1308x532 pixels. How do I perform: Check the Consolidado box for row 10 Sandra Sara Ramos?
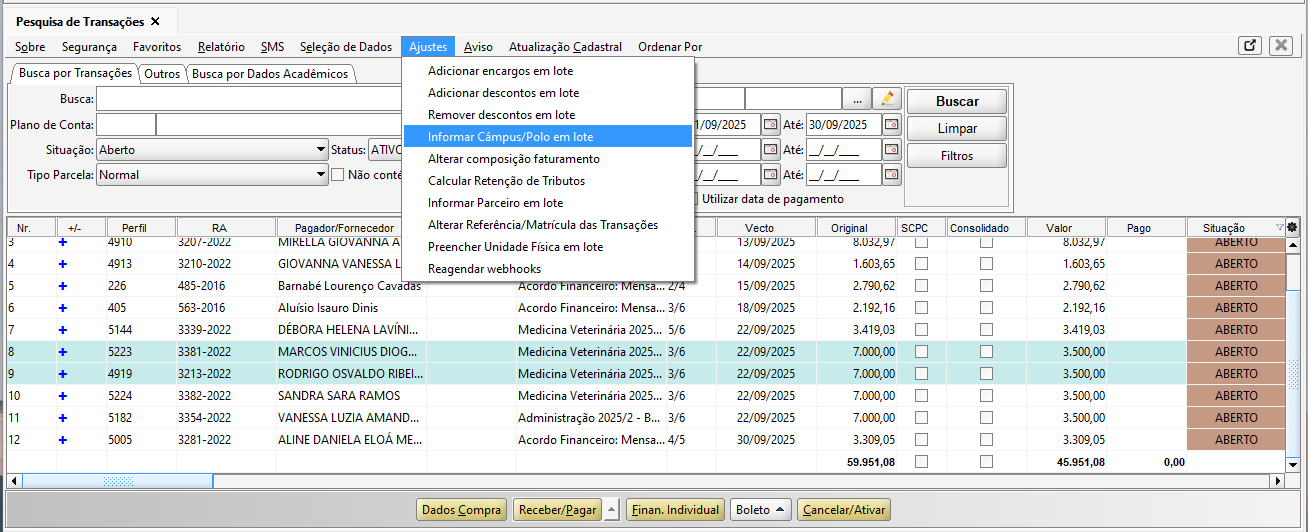click(986, 396)
